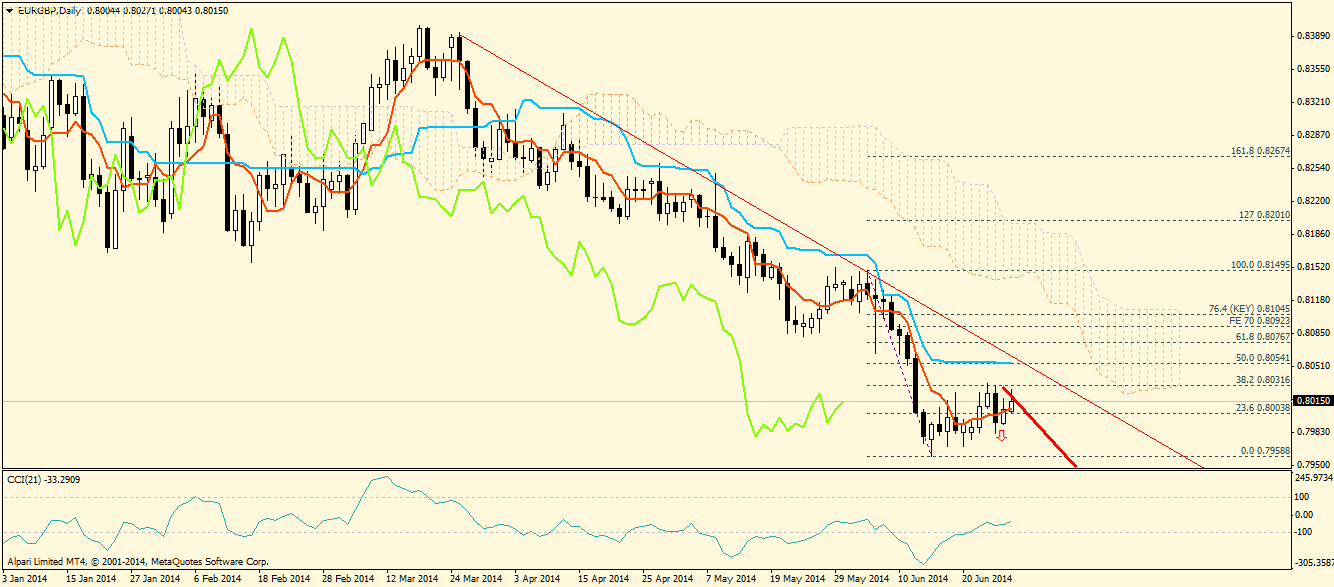Screen dimensions: 1334x587
Task: Click the 15 Jan 2014 date label
Action: tap(91, 579)
